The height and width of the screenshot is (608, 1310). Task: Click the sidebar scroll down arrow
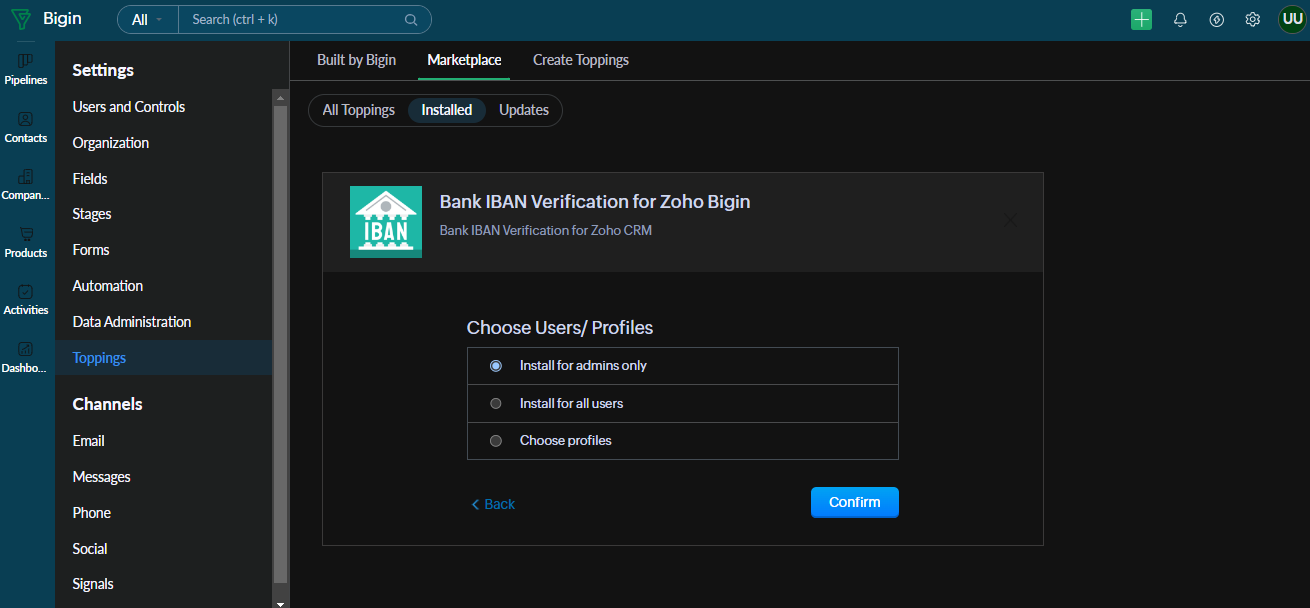(280, 603)
